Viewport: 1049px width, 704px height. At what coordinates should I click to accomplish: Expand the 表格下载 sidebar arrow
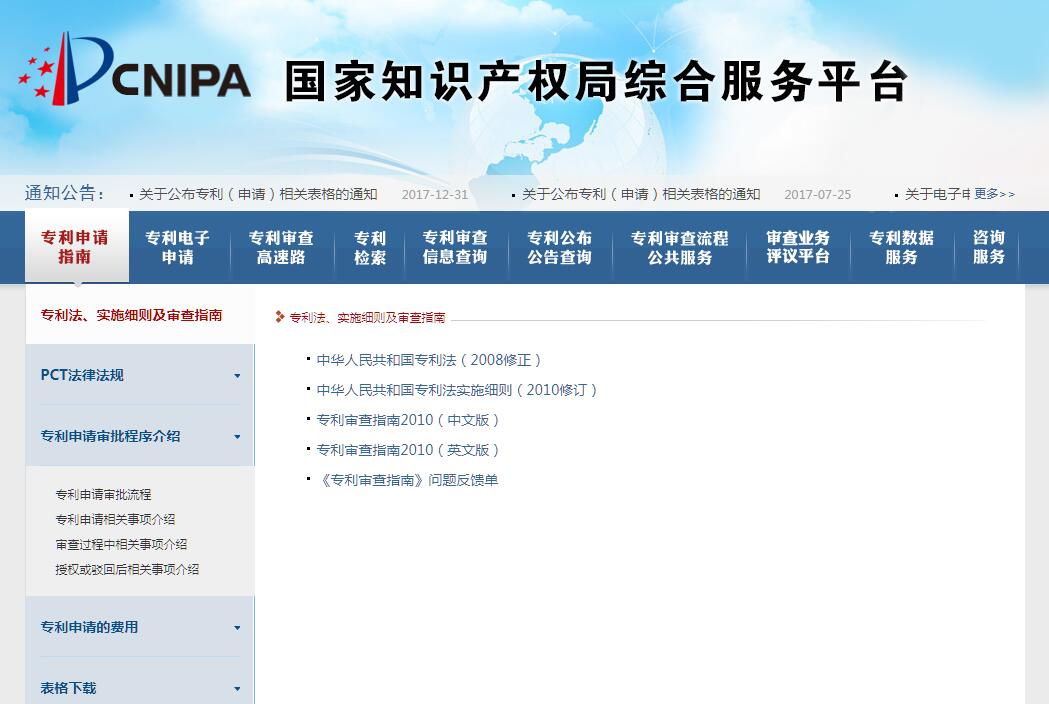(x=237, y=689)
